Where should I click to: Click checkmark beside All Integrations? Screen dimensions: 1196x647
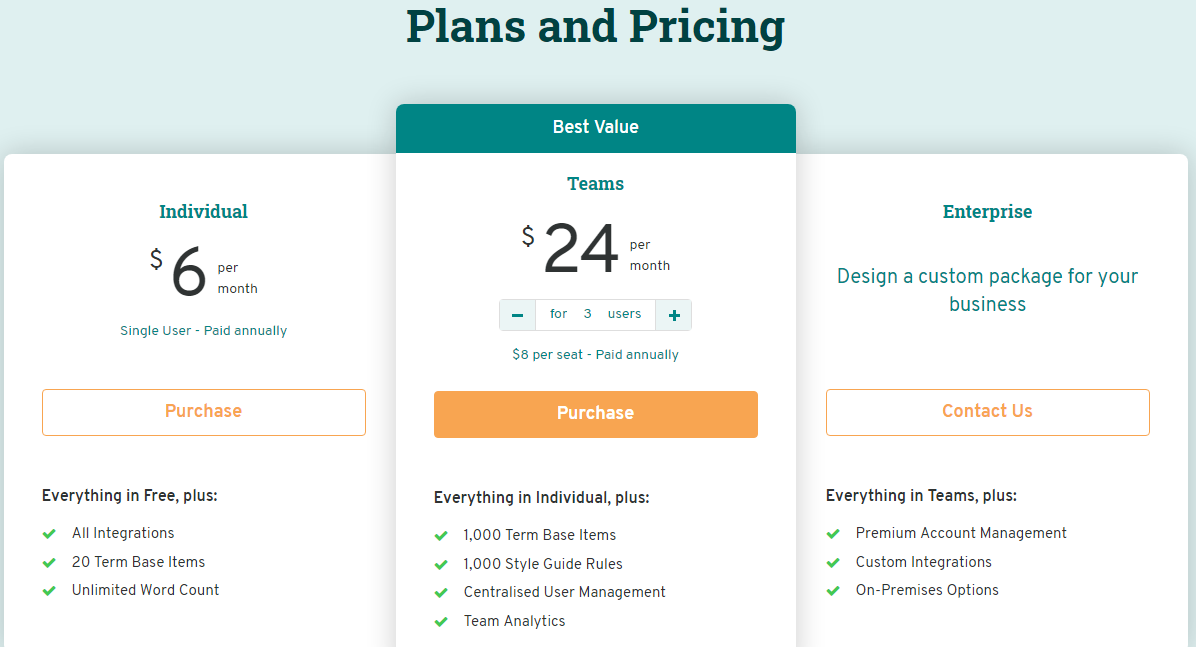pos(49,533)
